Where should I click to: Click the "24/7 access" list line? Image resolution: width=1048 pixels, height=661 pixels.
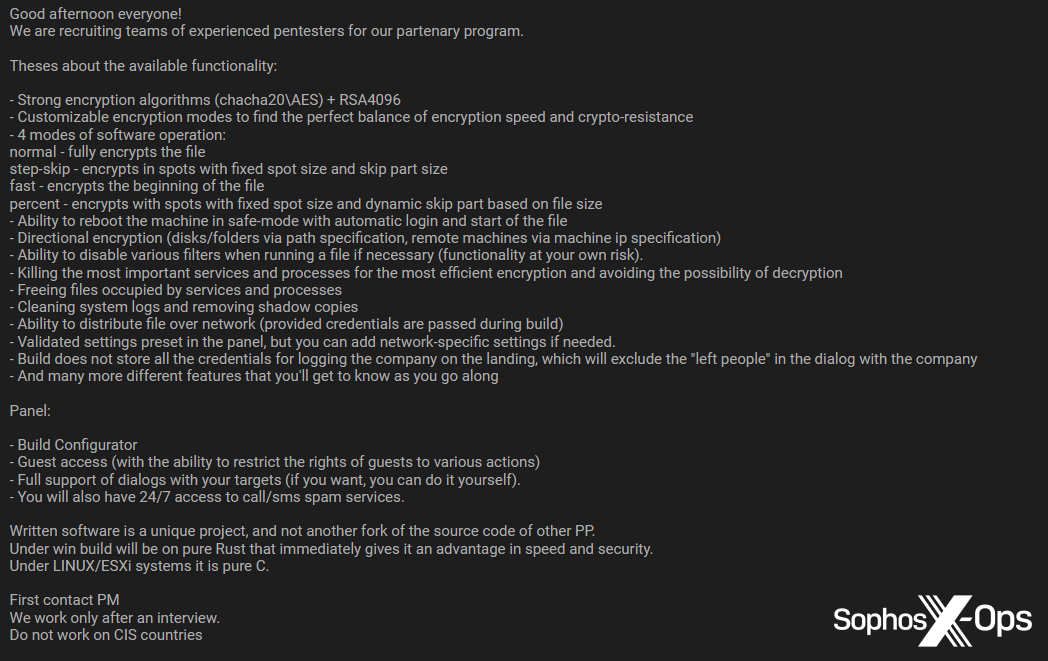pyautogui.click(x=211, y=497)
